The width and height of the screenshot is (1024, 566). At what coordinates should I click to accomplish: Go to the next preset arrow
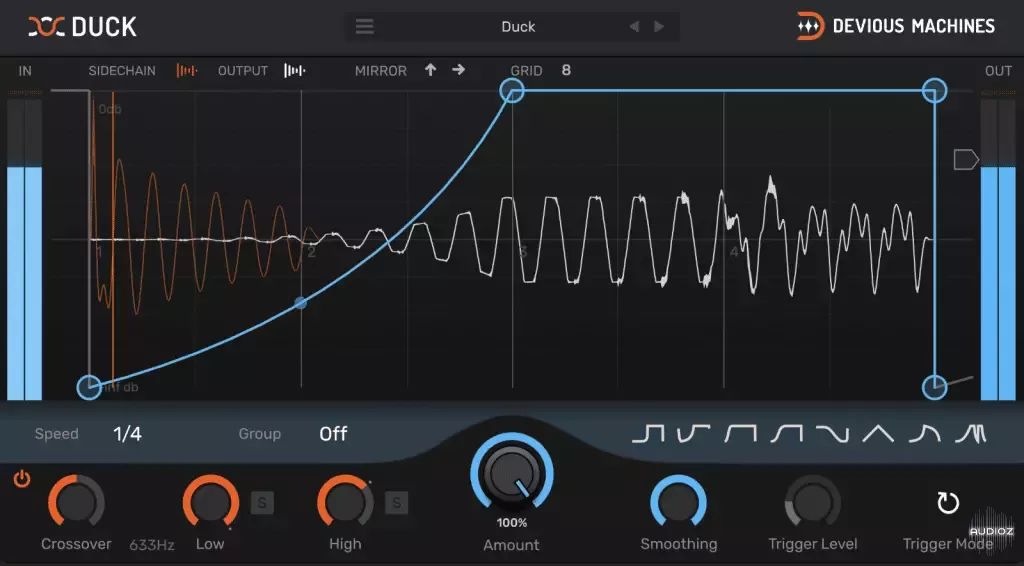pyautogui.click(x=659, y=27)
